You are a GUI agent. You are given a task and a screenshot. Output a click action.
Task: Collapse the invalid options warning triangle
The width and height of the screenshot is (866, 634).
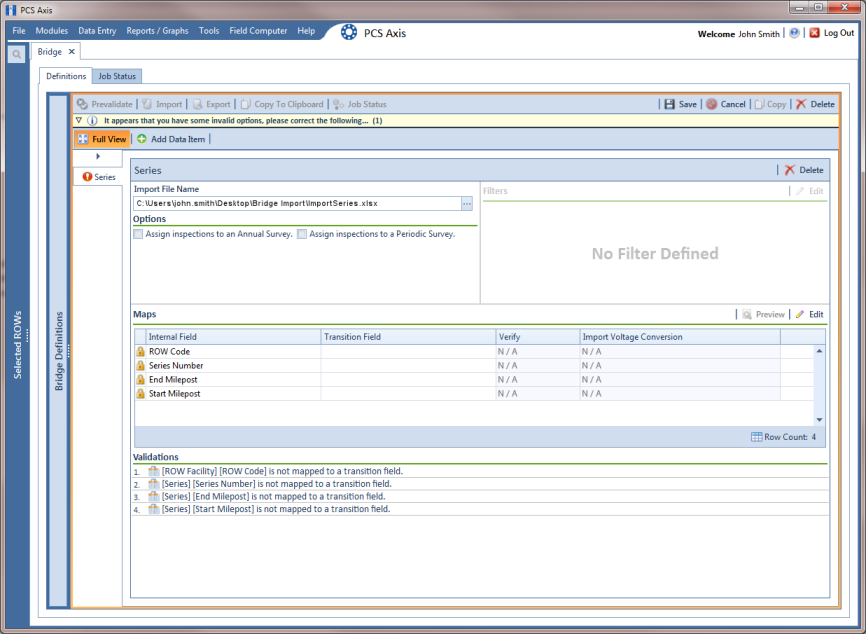coord(79,120)
